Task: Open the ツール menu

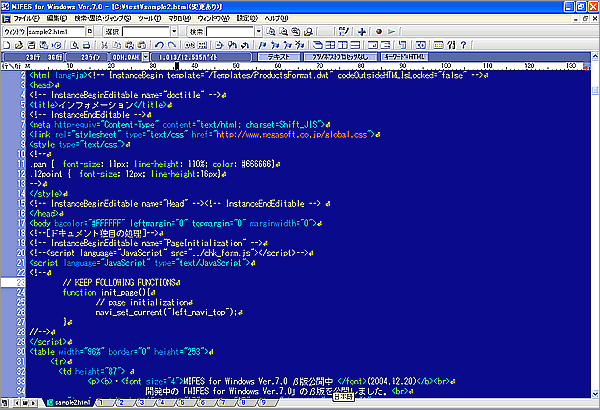Action: tap(149, 18)
